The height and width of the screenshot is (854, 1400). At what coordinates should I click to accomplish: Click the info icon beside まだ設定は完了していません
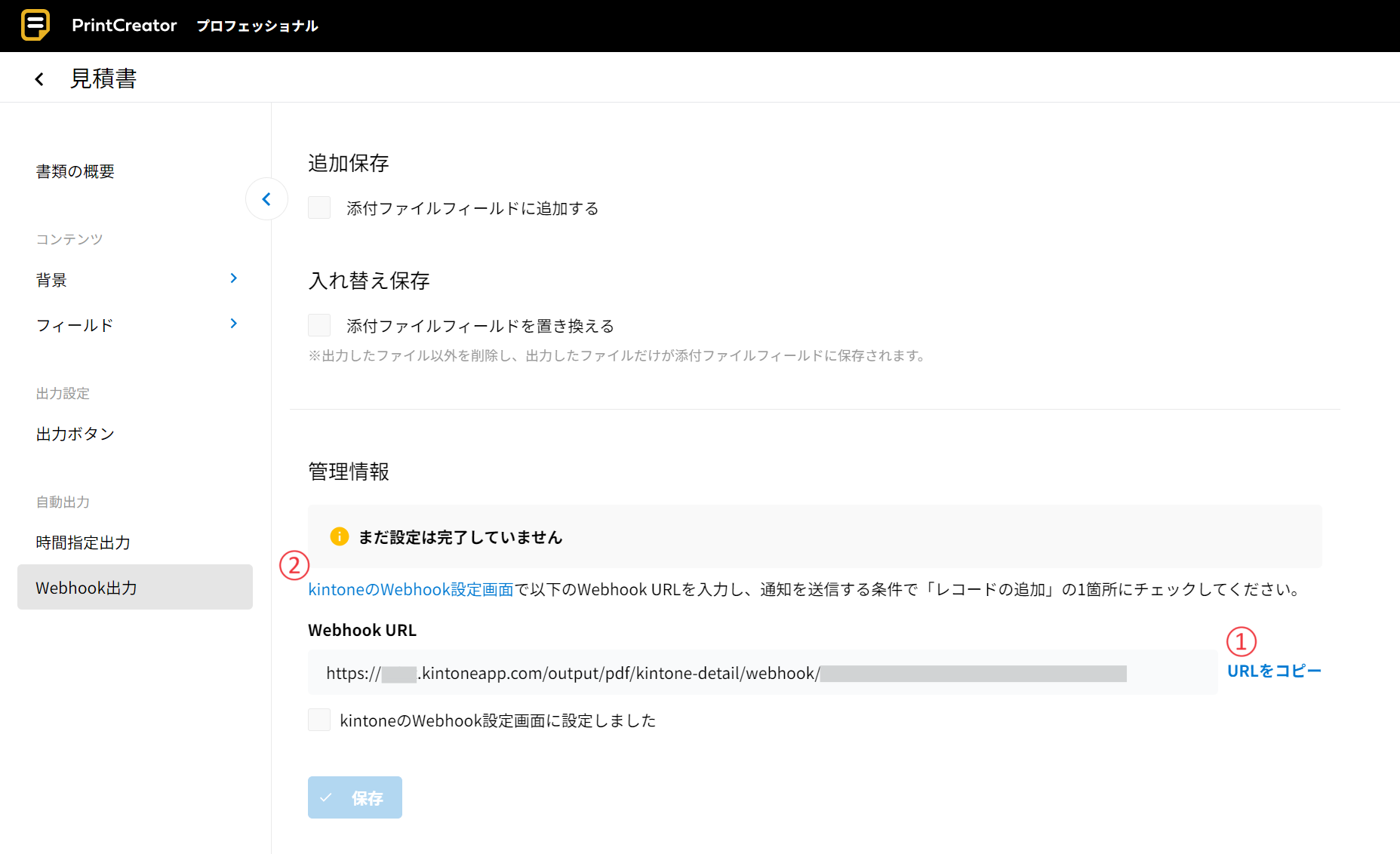(340, 536)
